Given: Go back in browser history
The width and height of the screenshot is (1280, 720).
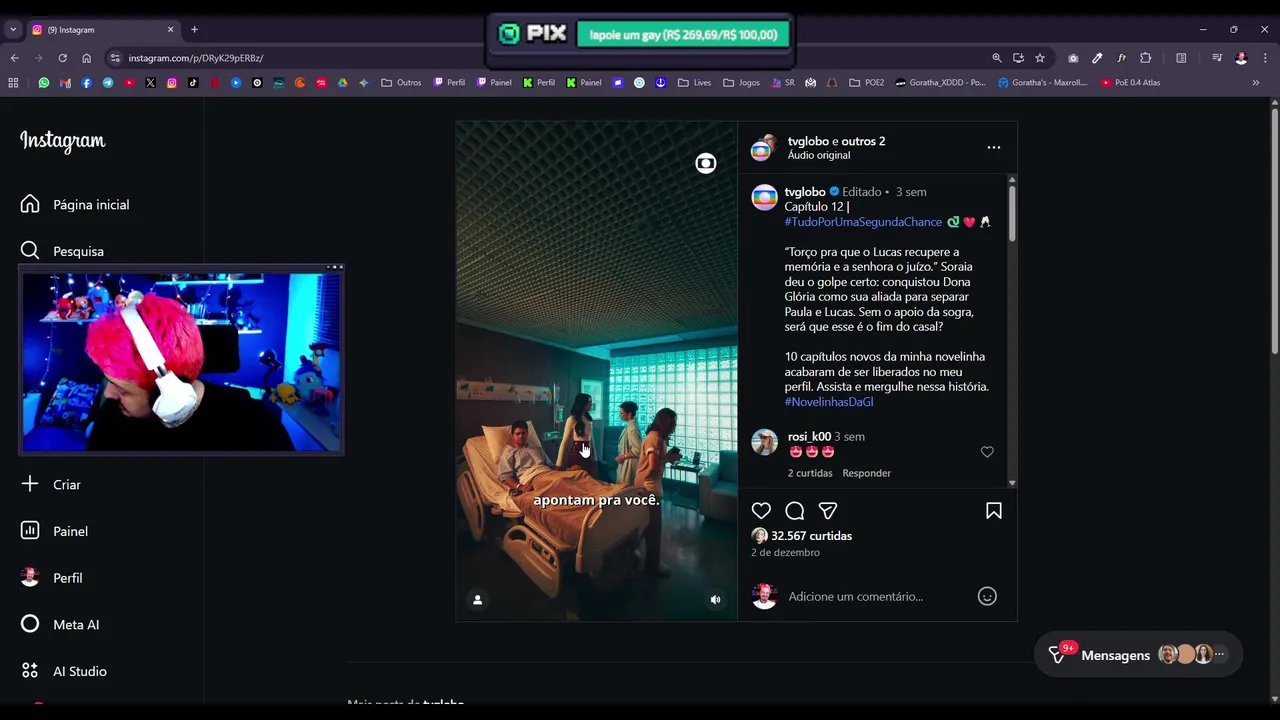Looking at the screenshot, I should click(x=14, y=58).
